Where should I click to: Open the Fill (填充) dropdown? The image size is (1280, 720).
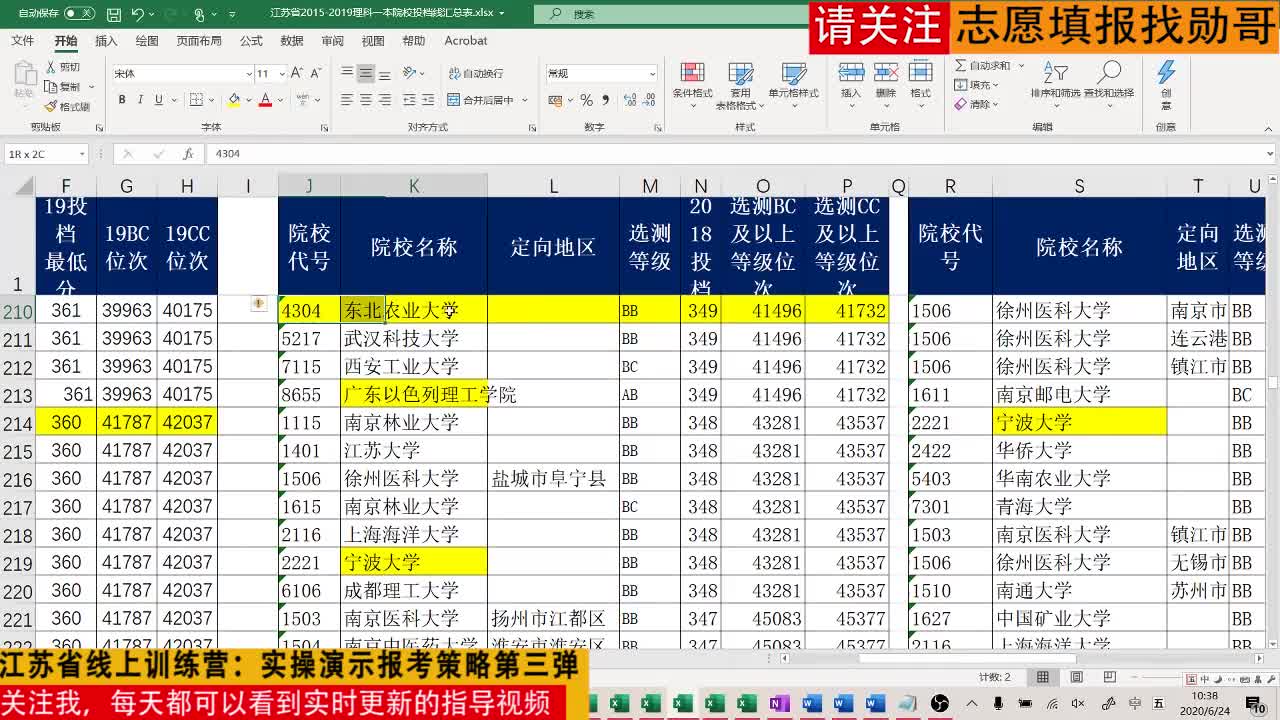[x=976, y=85]
